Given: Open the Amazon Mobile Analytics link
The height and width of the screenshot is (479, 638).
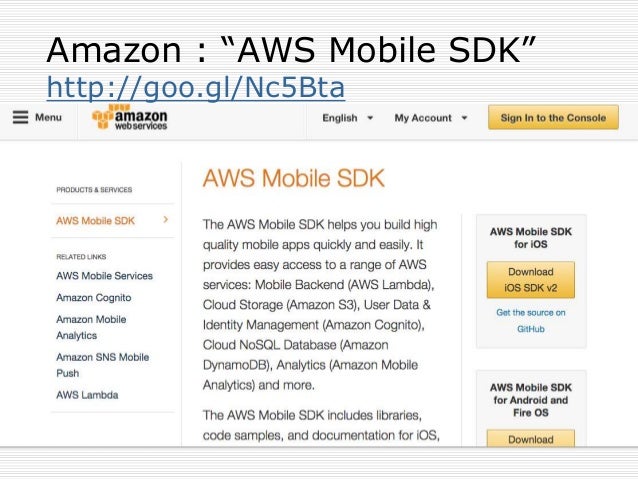Looking at the screenshot, I should [91, 327].
